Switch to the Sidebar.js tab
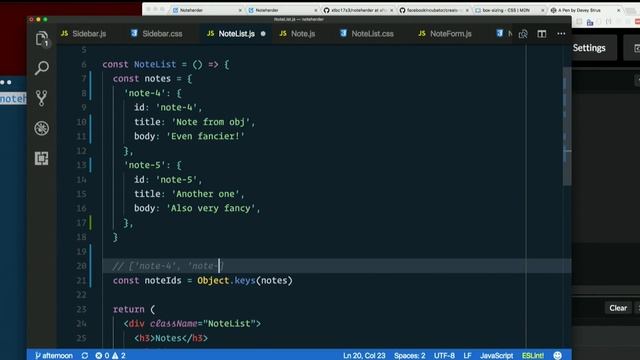 coord(84,34)
